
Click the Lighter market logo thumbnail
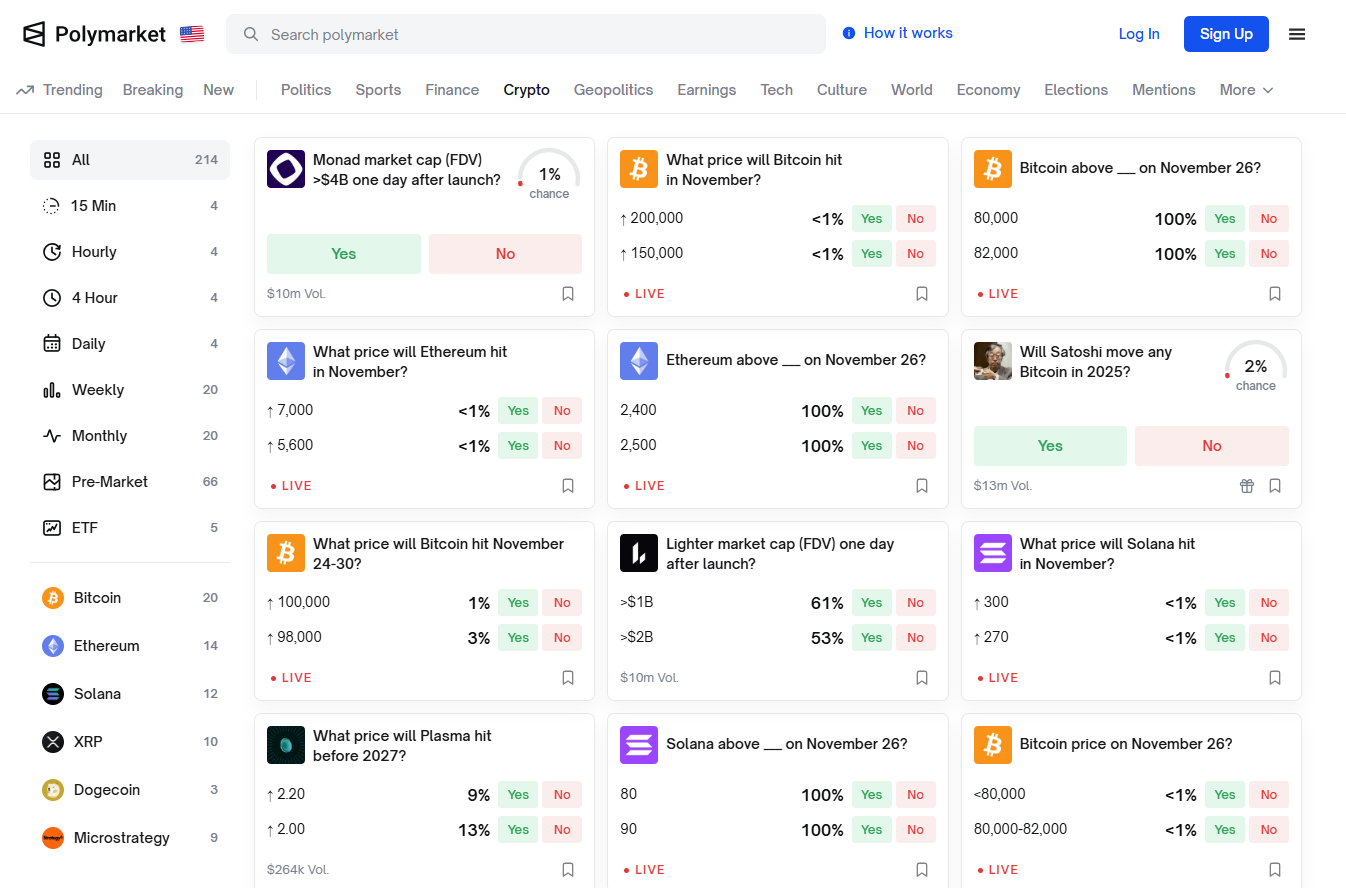click(639, 553)
